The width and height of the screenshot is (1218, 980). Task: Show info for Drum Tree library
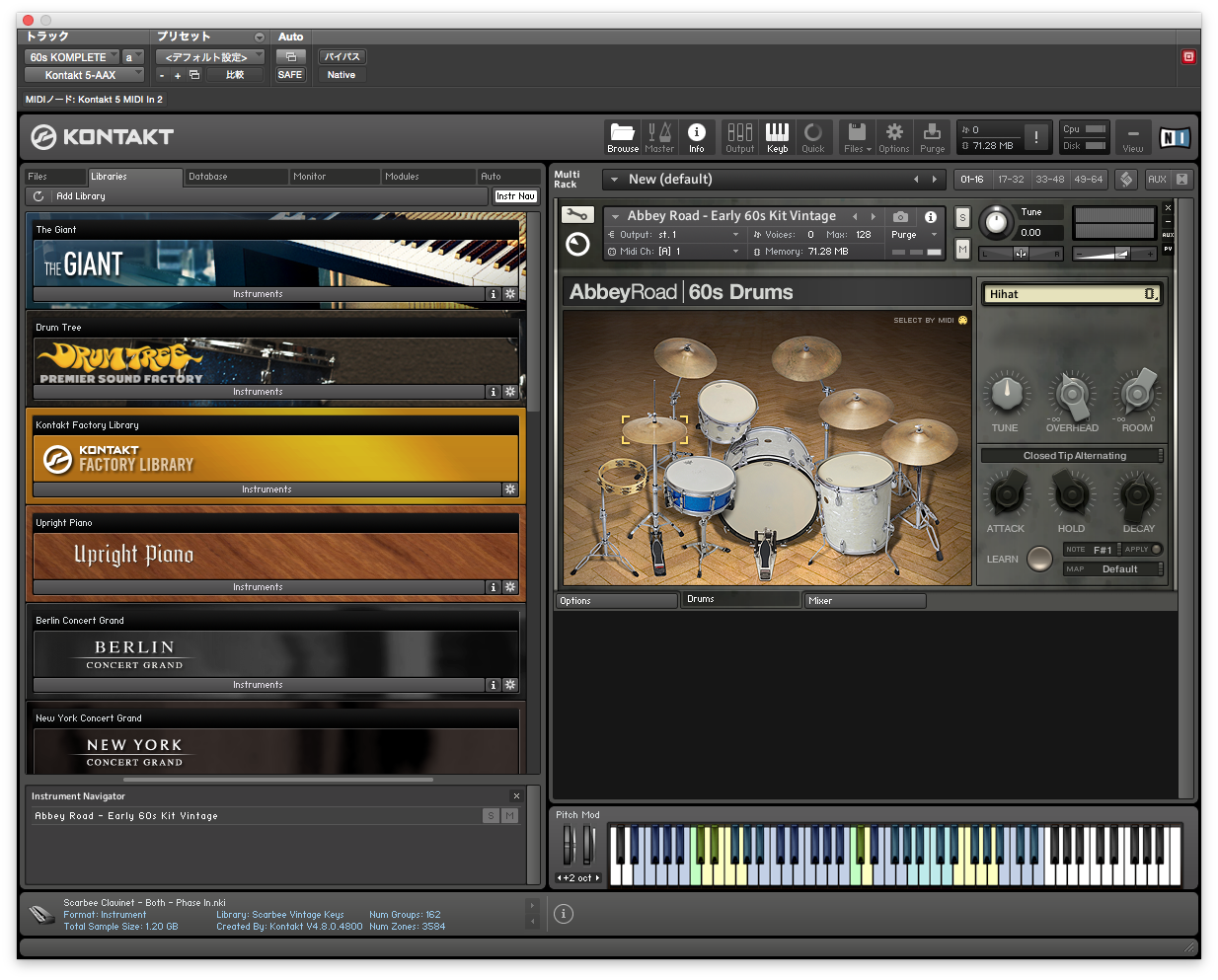494,392
